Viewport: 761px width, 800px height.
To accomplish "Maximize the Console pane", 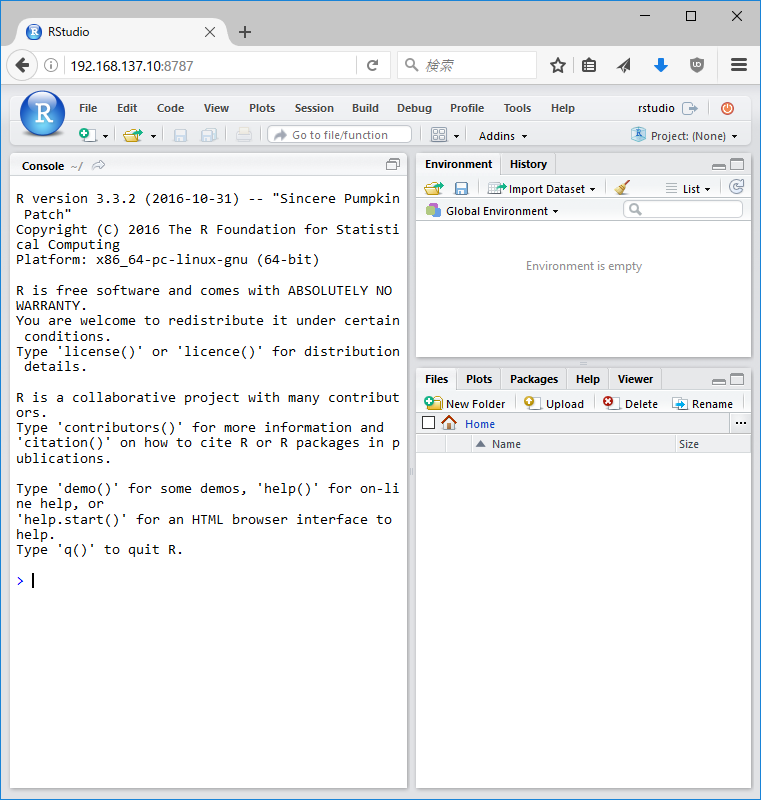I will 393,164.
